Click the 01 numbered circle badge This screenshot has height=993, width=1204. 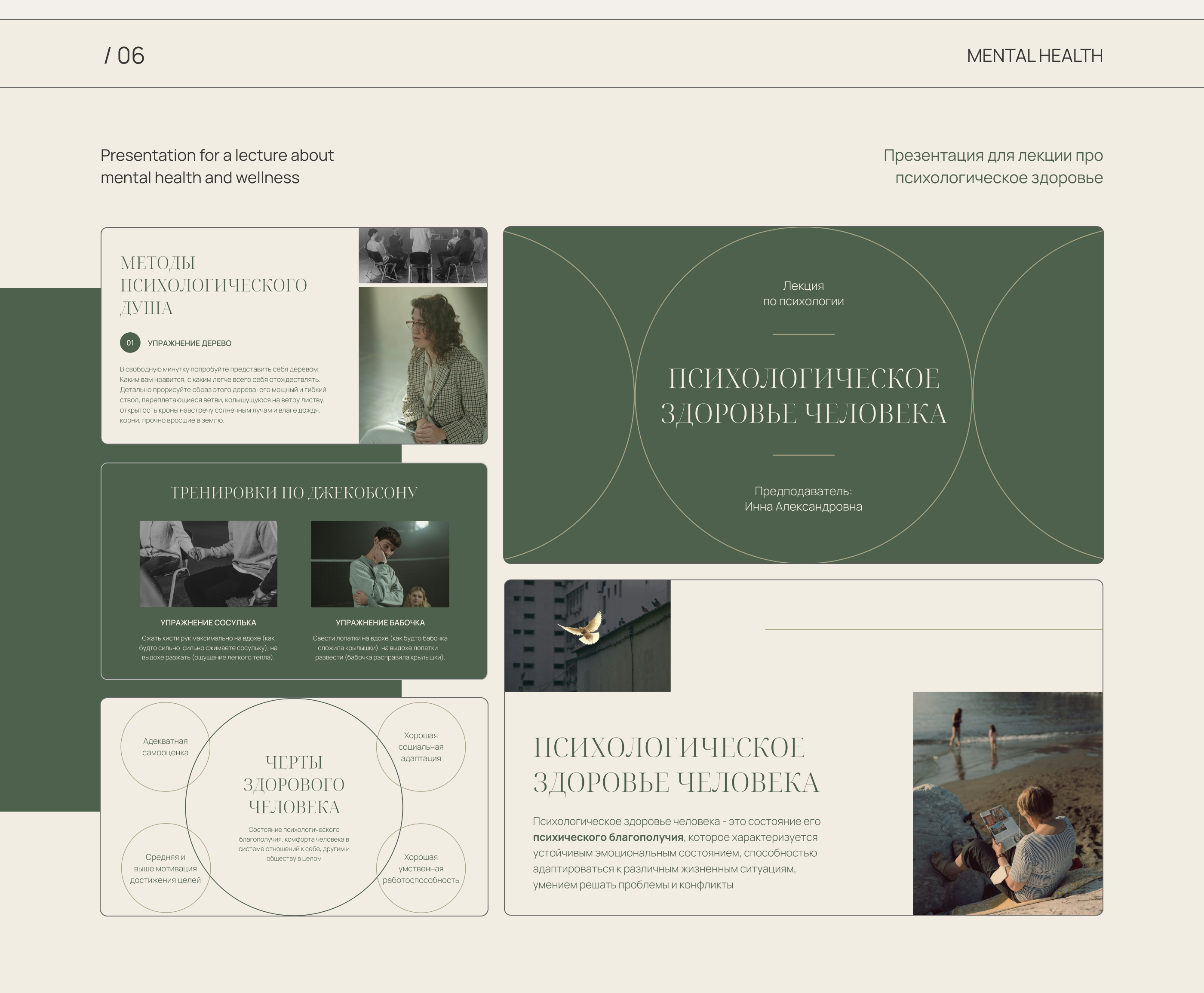click(130, 343)
